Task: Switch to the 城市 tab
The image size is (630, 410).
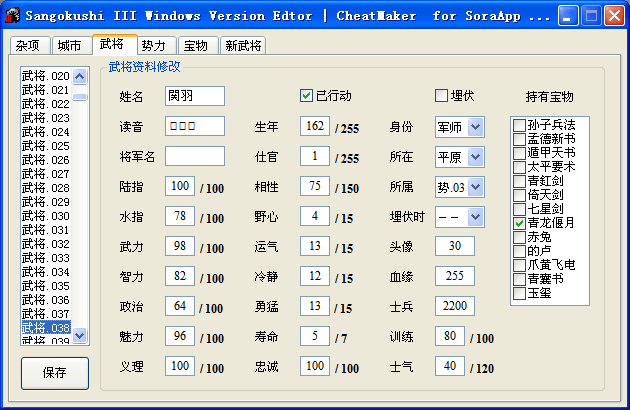Action: click(x=69, y=46)
